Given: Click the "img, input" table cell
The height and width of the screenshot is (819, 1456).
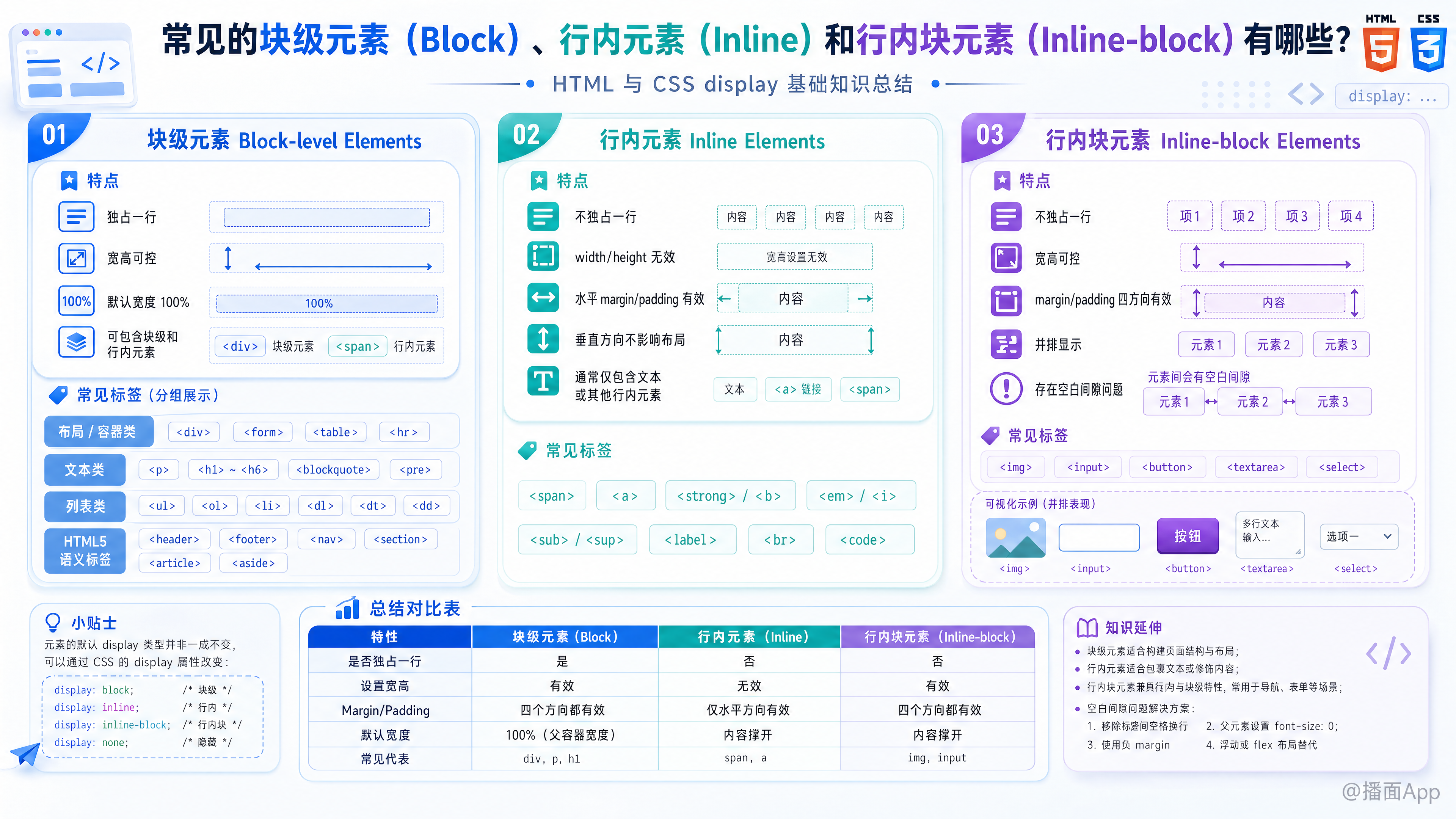Looking at the screenshot, I should click(x=937, y=758).
